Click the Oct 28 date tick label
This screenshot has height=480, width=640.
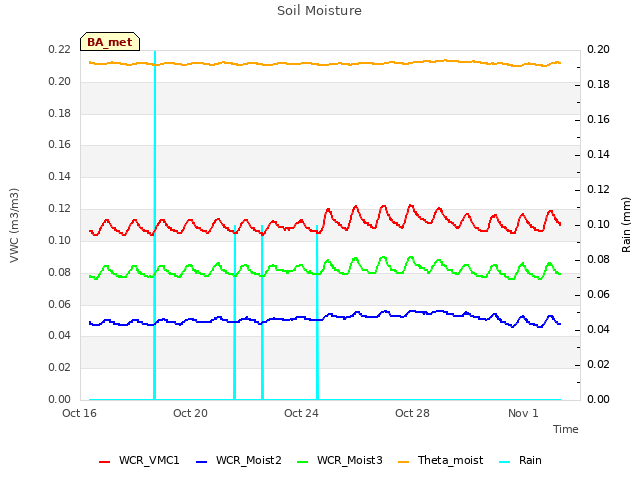(x=412, y=413)
